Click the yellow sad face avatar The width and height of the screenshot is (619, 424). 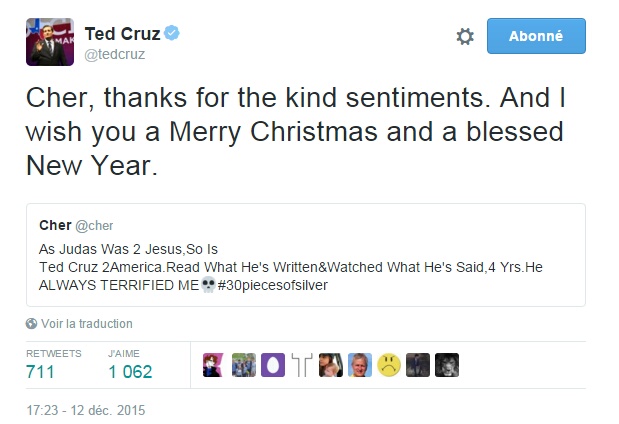pyautogui.click(x=390, y=365)
